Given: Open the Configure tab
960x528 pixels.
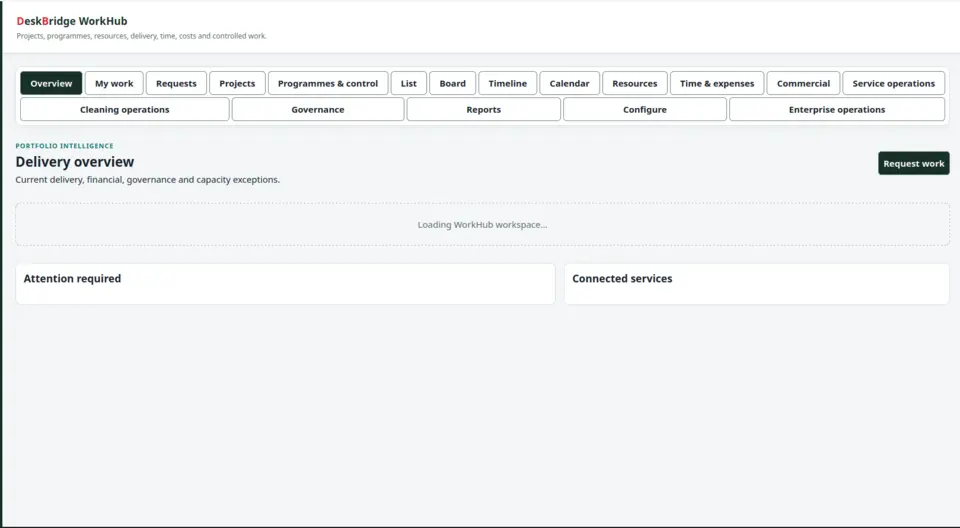Looking at the screenshot, I should tap(645, 110).
